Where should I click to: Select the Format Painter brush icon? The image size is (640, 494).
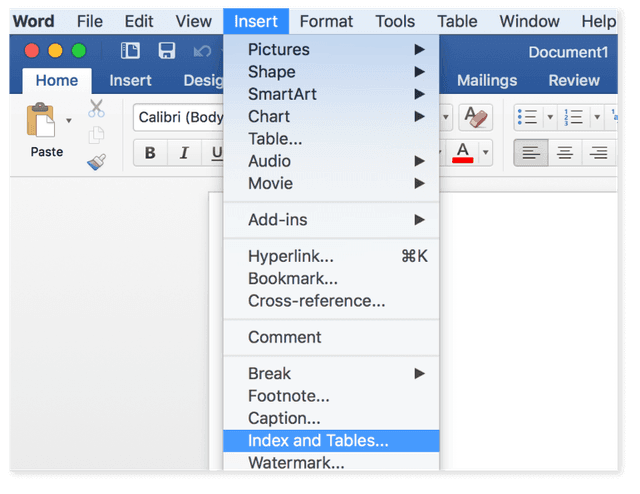(x=97, y=162)
